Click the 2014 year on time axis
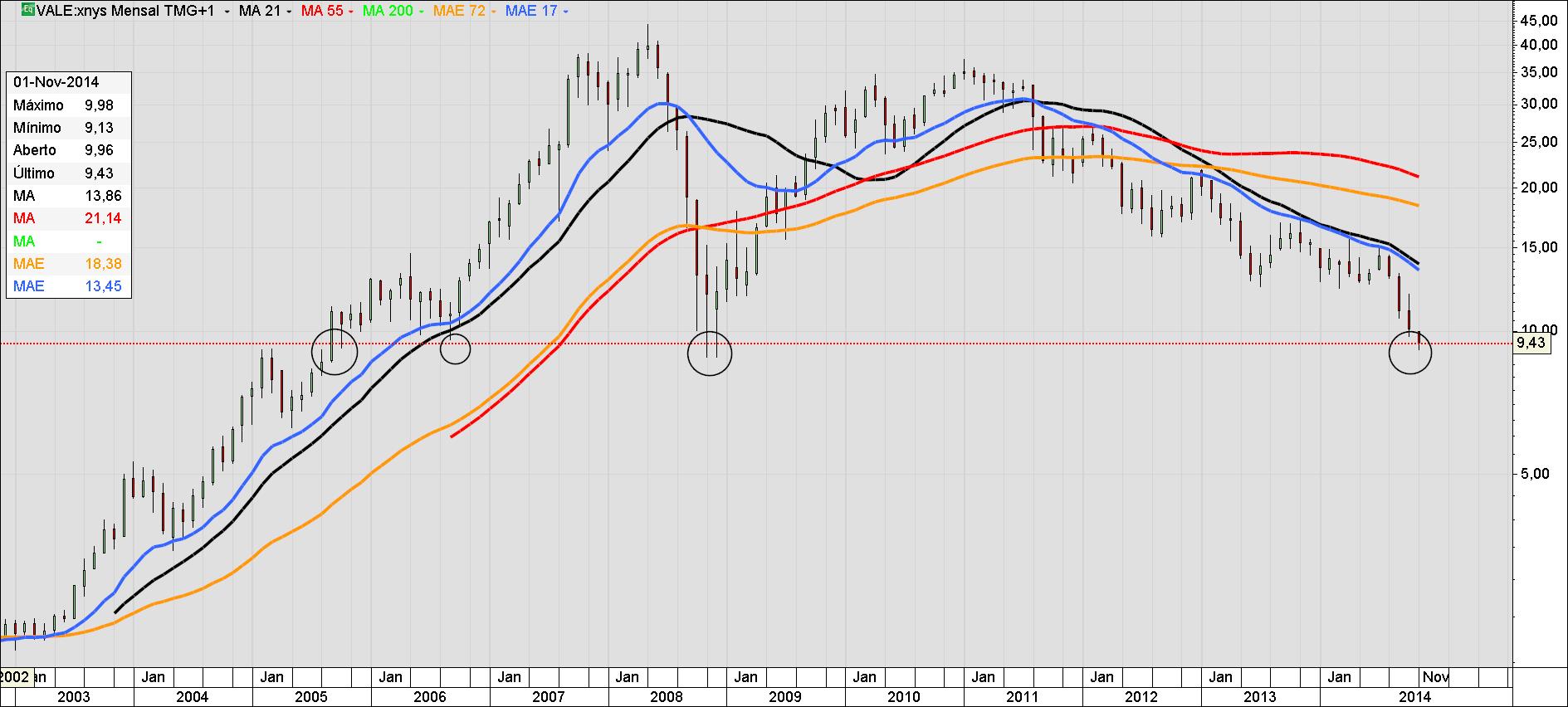Viewport: 1568px width, 707px height. coord(1415,697)
